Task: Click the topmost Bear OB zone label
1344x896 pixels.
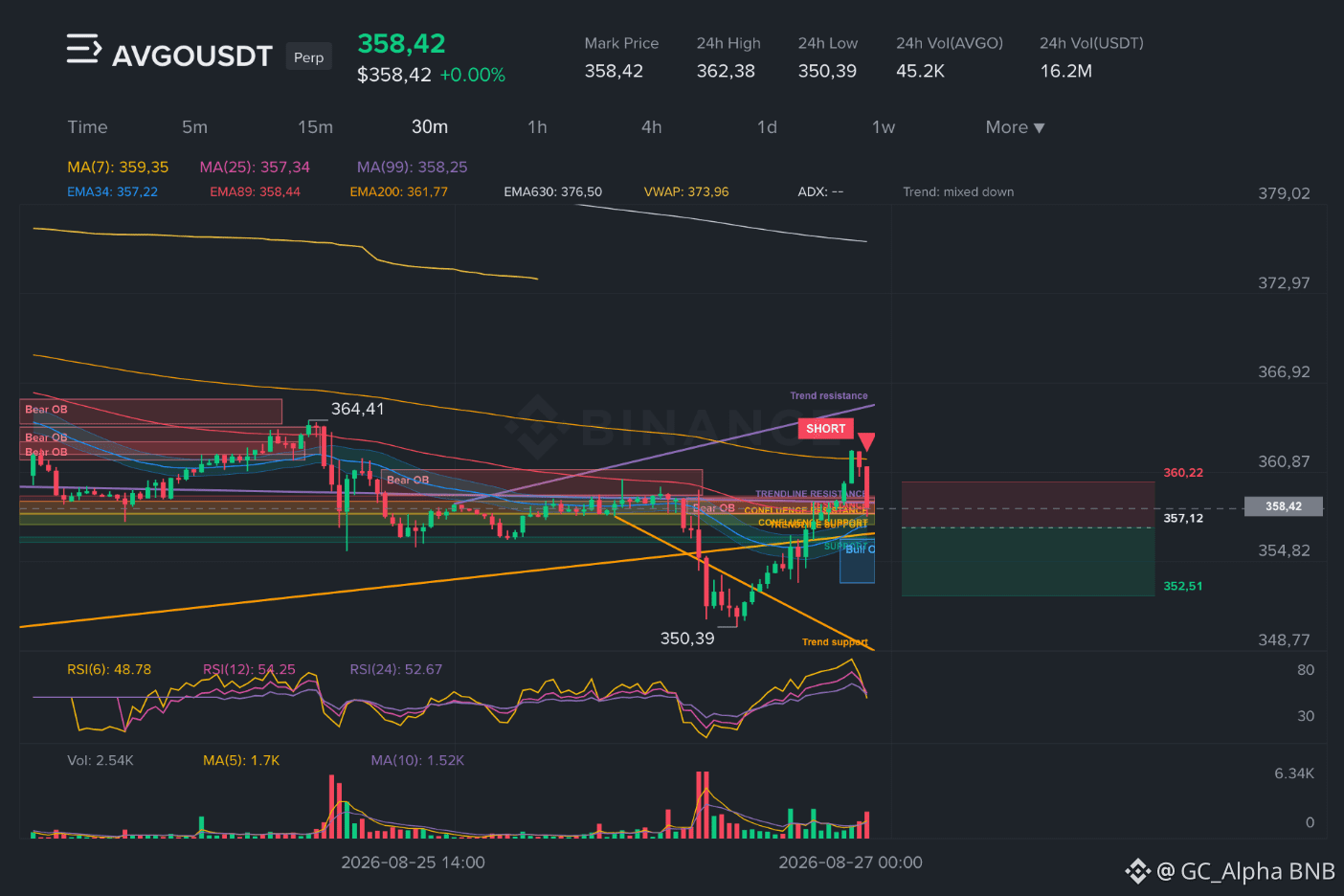Action: [46, 410]
